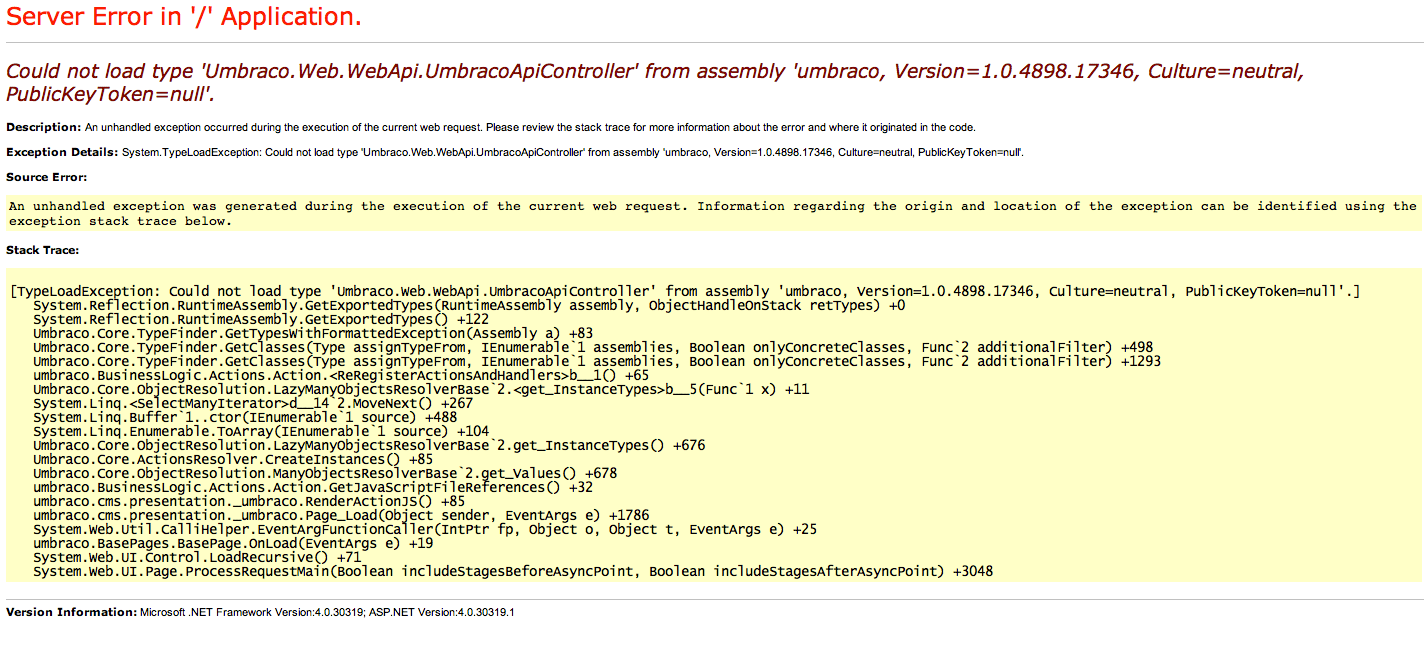Click the italic "Could not load type" error message
The height and width of the screenshot is (664, 1426).
point(655,83)
